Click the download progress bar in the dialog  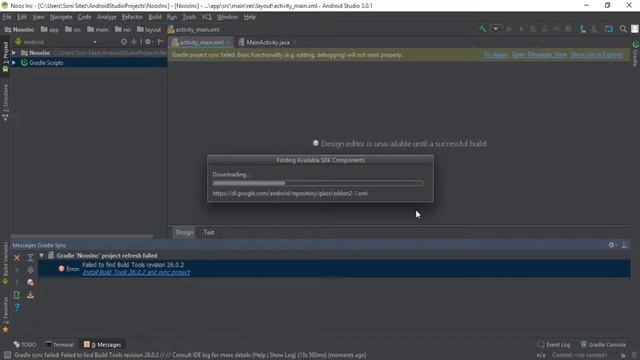coord(318,183)
